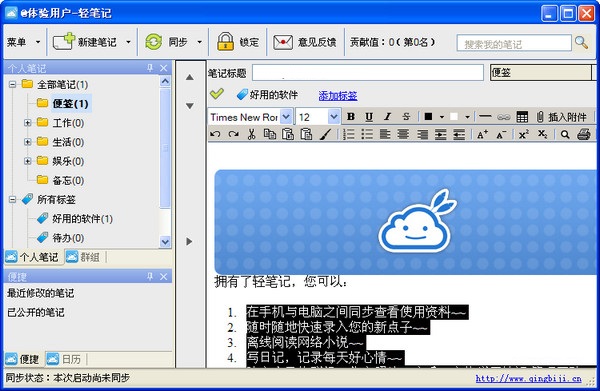Click the 插入附件 button
The image size is (600, 391).
(562, 117)
